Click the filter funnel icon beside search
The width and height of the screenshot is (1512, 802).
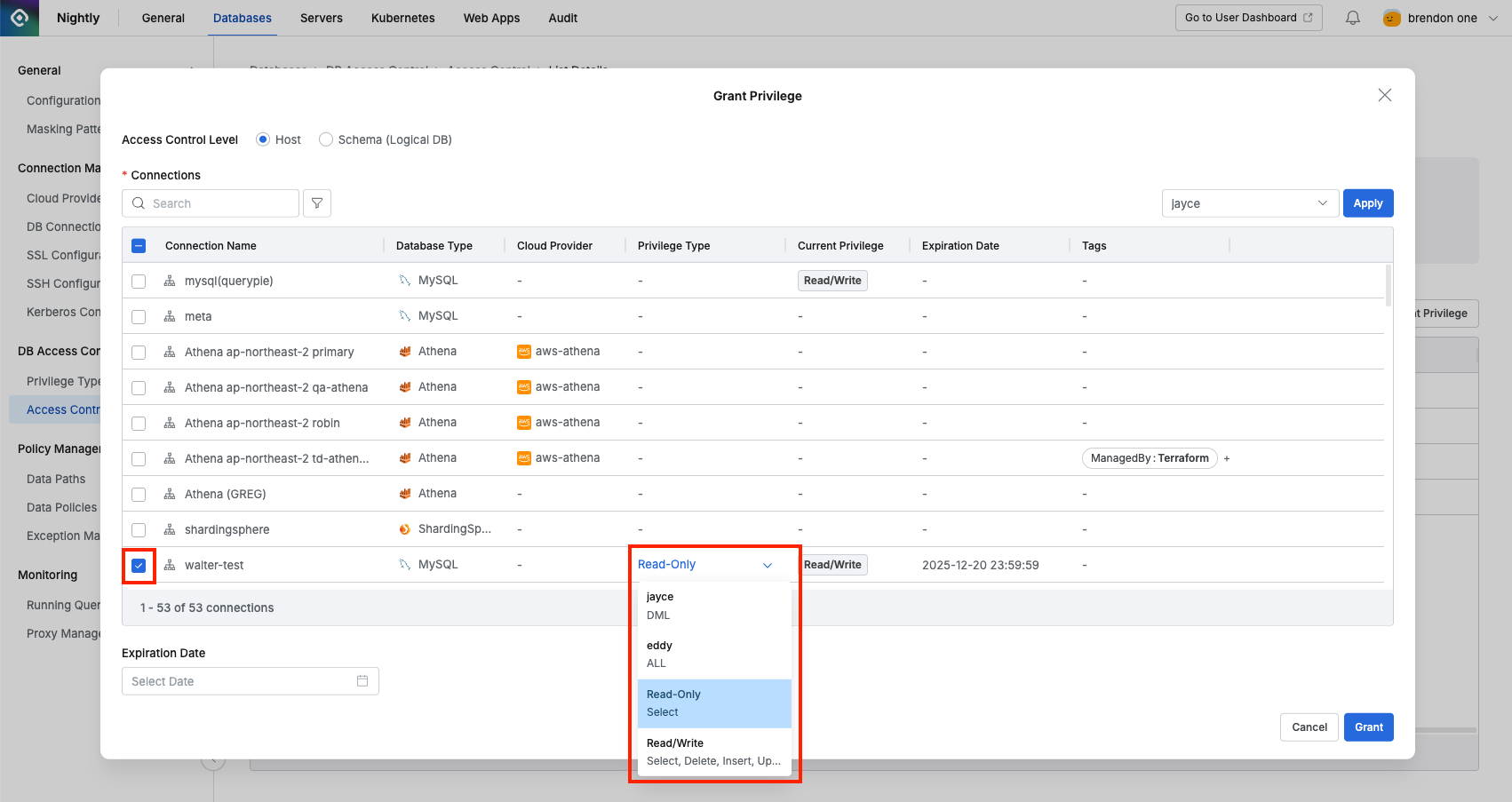(x=317, y=203)
